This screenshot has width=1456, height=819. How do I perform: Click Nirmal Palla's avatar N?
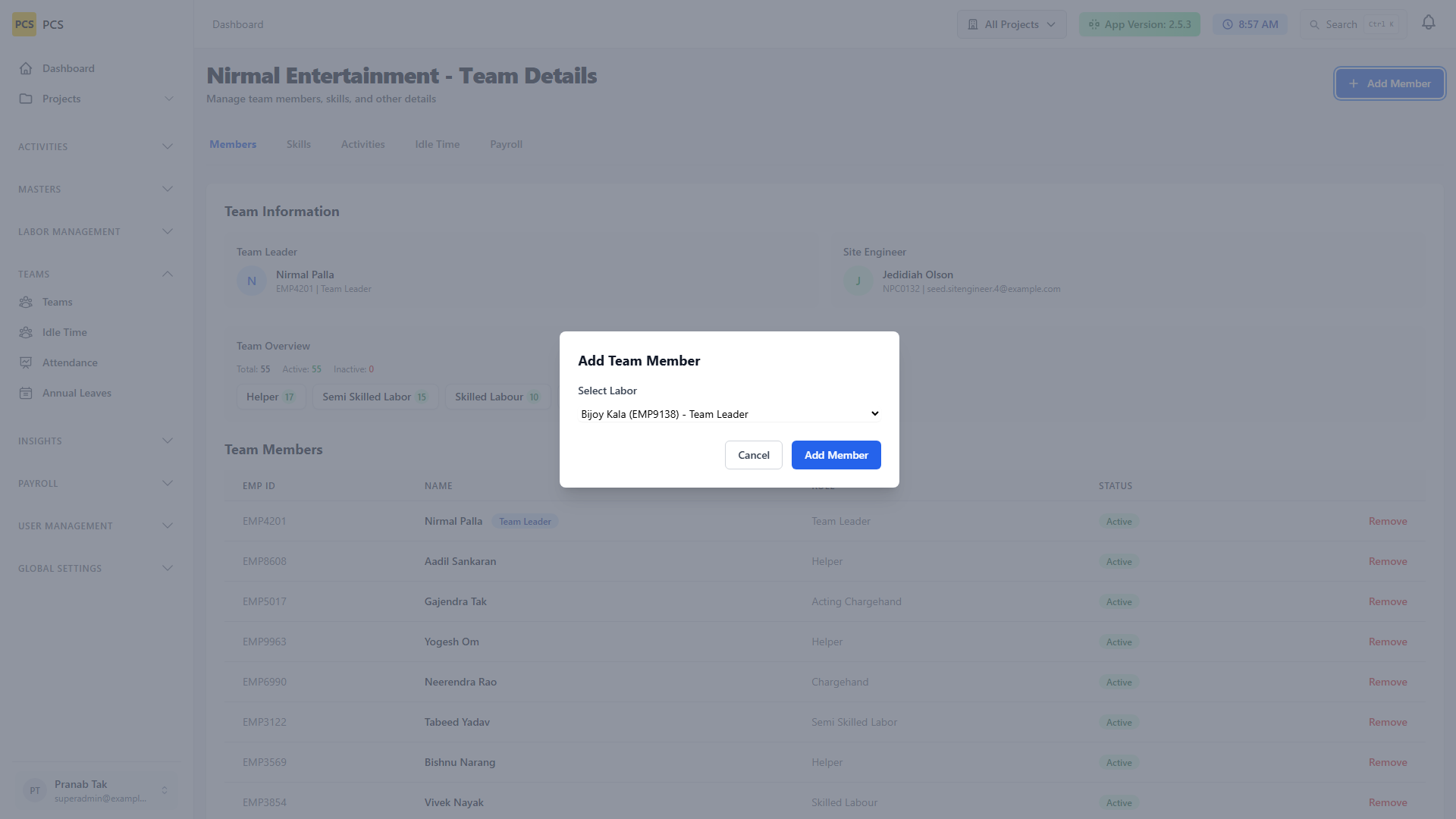(x=252, y=281)
